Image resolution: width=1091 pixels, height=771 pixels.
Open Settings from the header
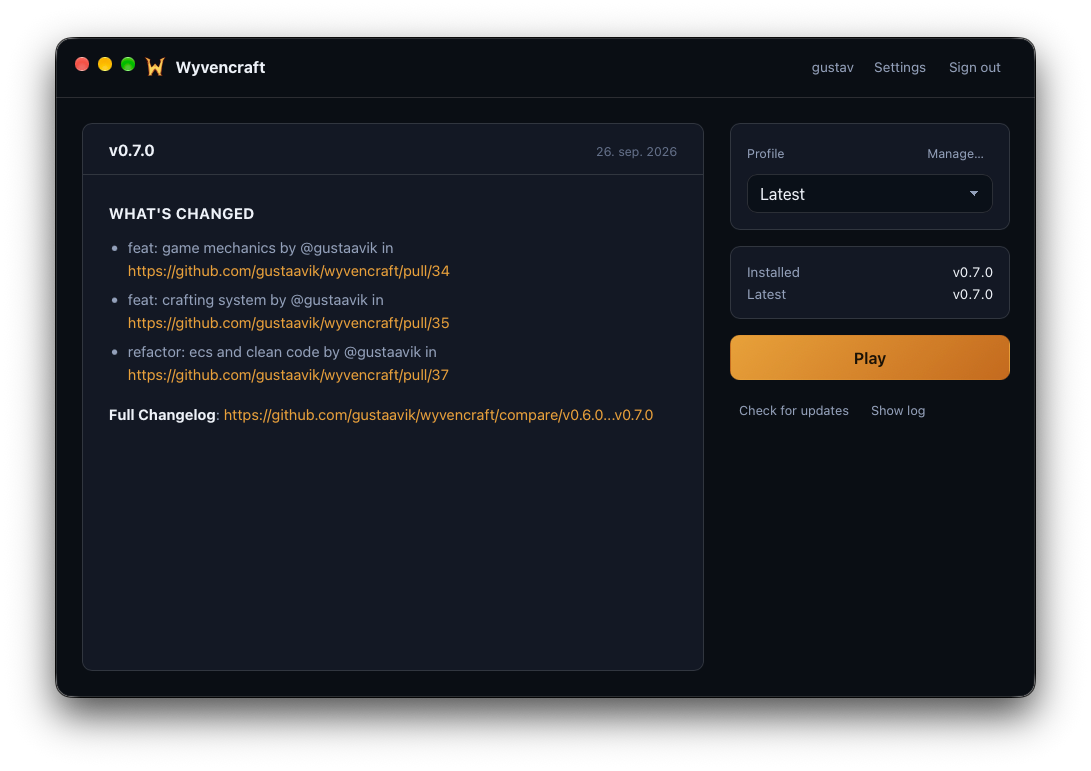900,67
